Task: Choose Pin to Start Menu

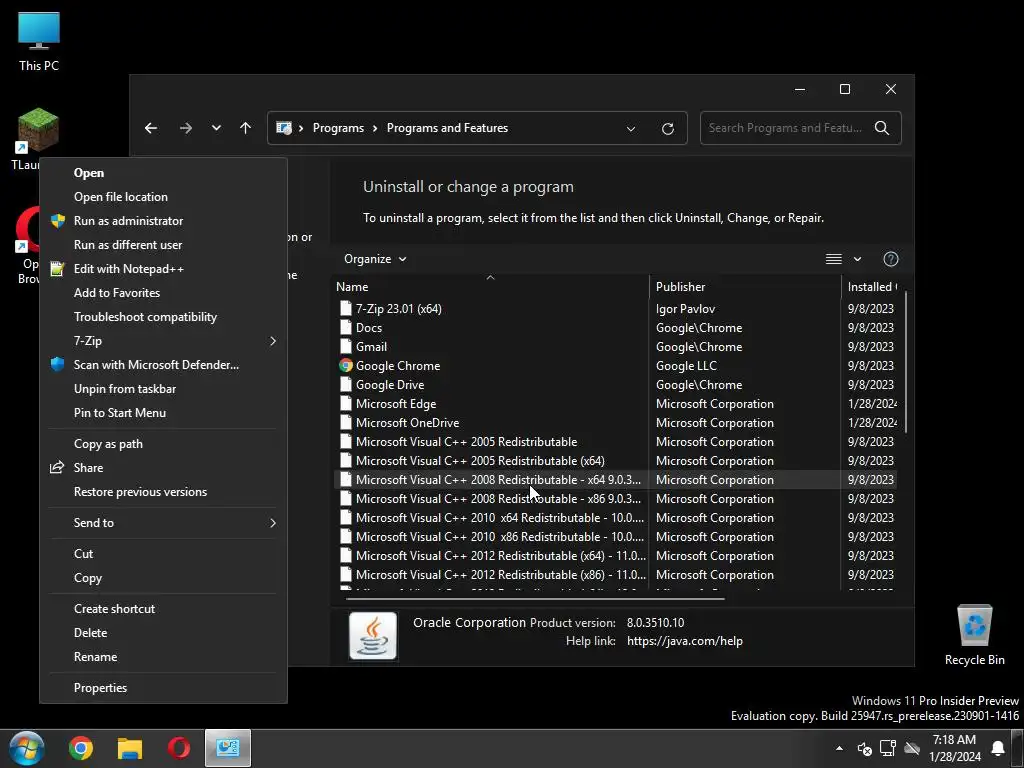Action: 163,413
